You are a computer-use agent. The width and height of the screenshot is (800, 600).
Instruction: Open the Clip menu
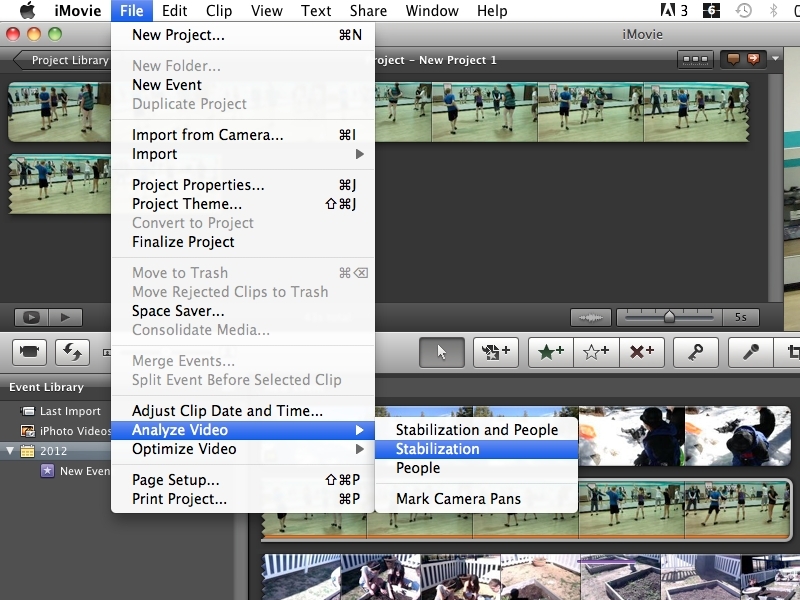(219, 11)
